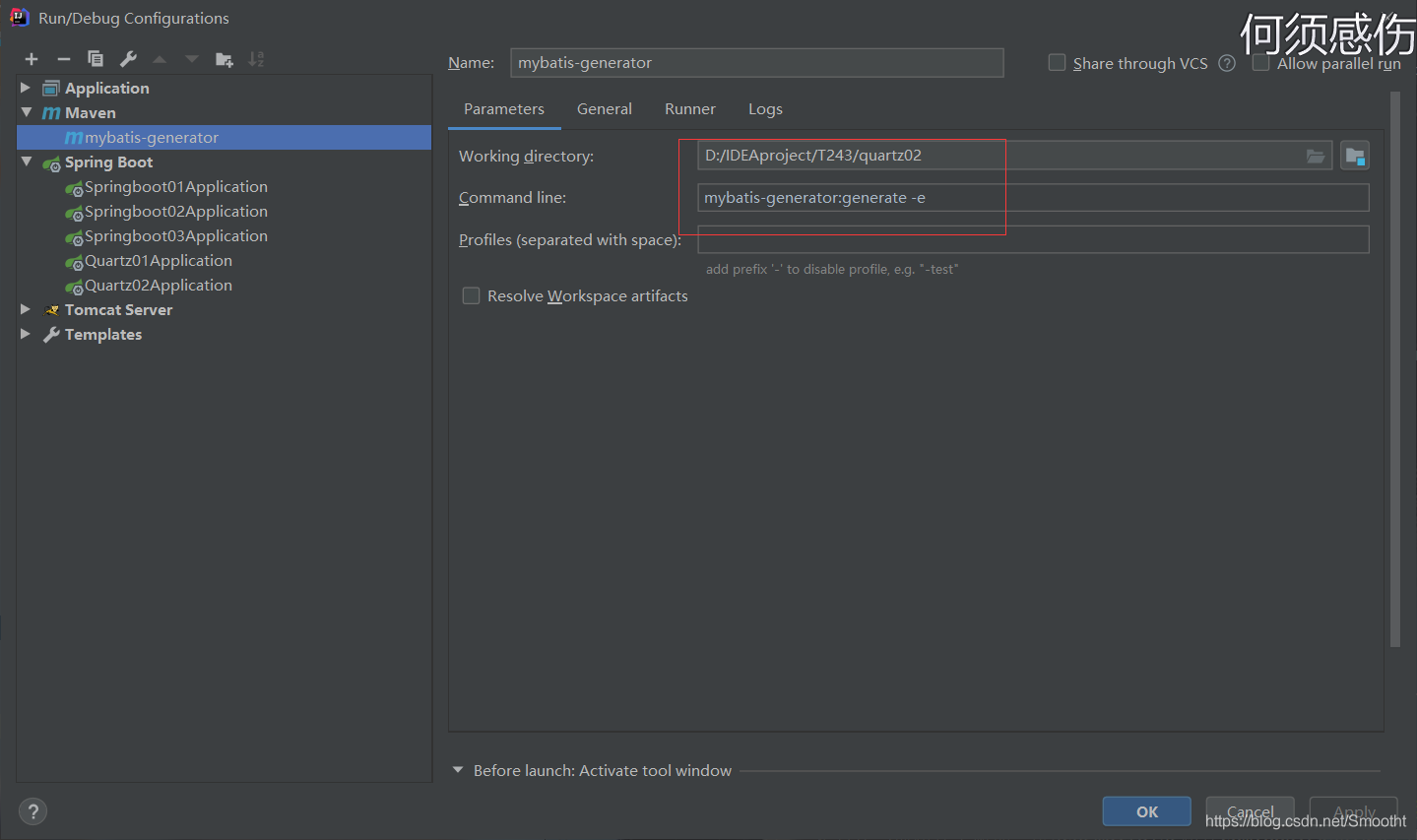Click the Apply button

pyautogui.click(x=1354, y=811)
